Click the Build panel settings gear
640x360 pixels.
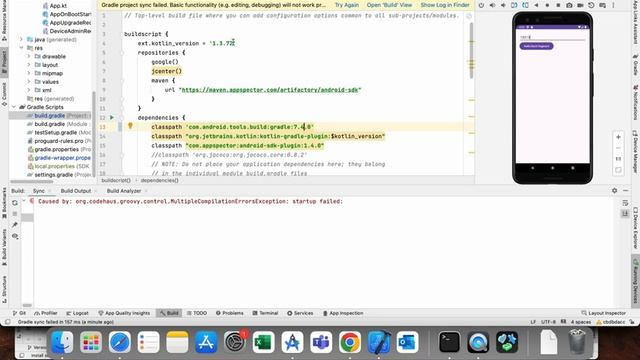click(x=615, y=191)
